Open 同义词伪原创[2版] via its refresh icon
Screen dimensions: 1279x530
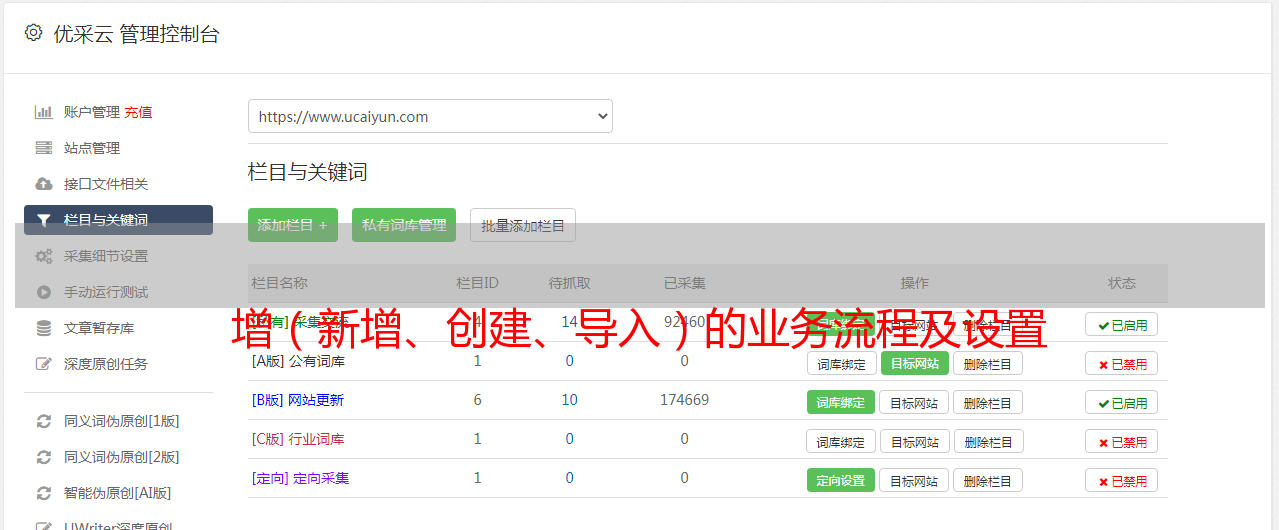pyautogui.click(x=43, y=457)
